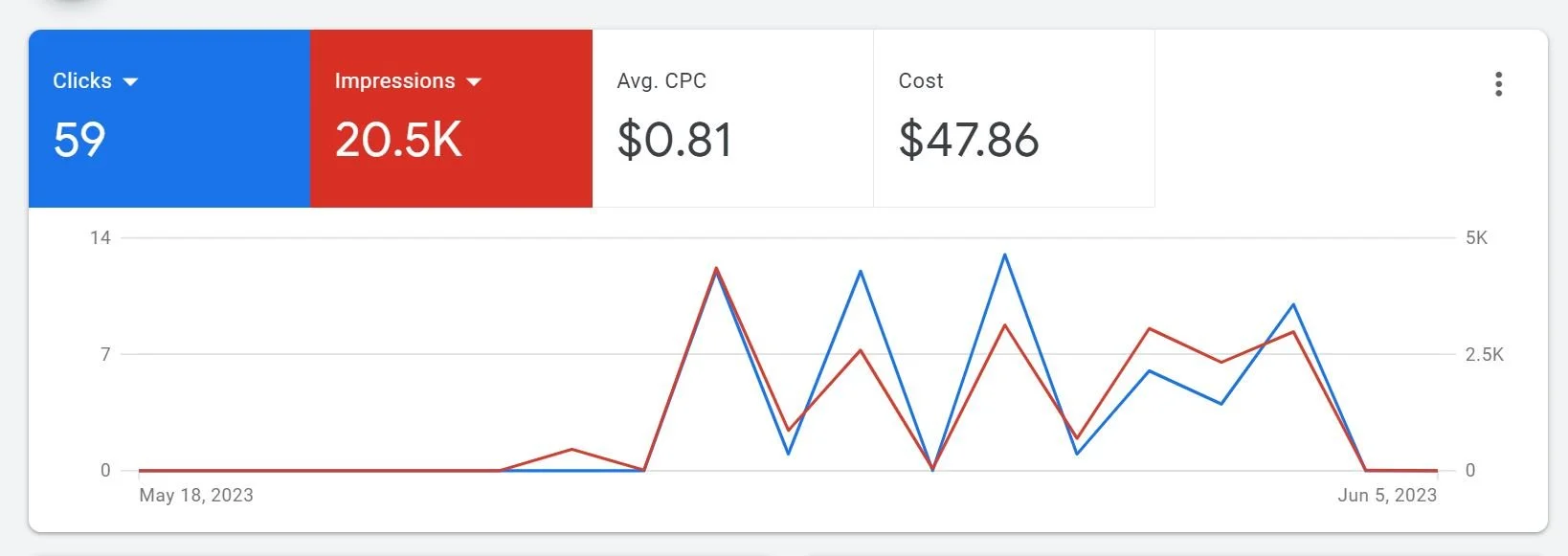Click the Clicks label text
Viewport: 1568px width, 556px height.
82,81
